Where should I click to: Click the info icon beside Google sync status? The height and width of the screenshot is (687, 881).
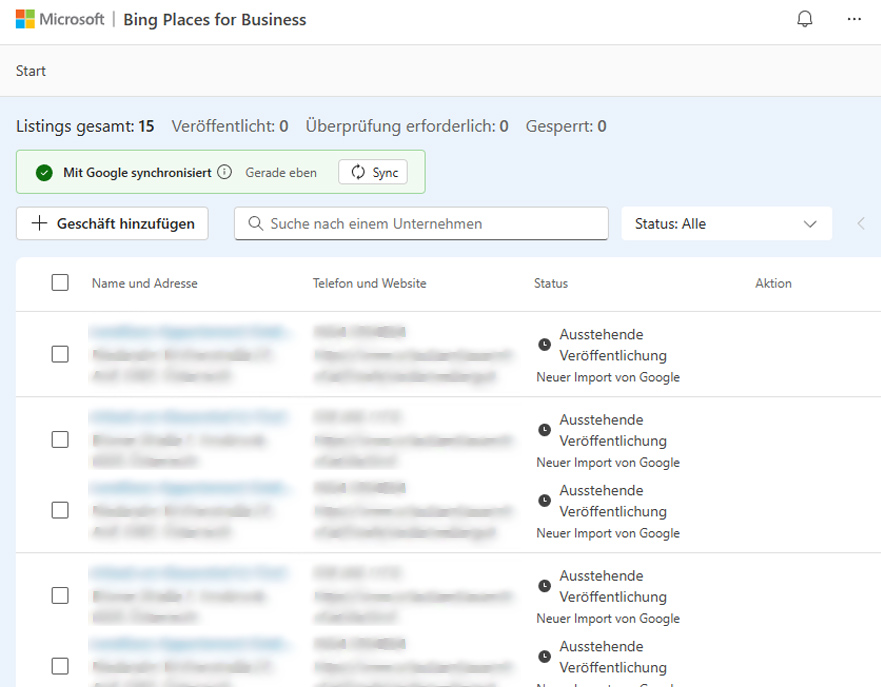224,173
